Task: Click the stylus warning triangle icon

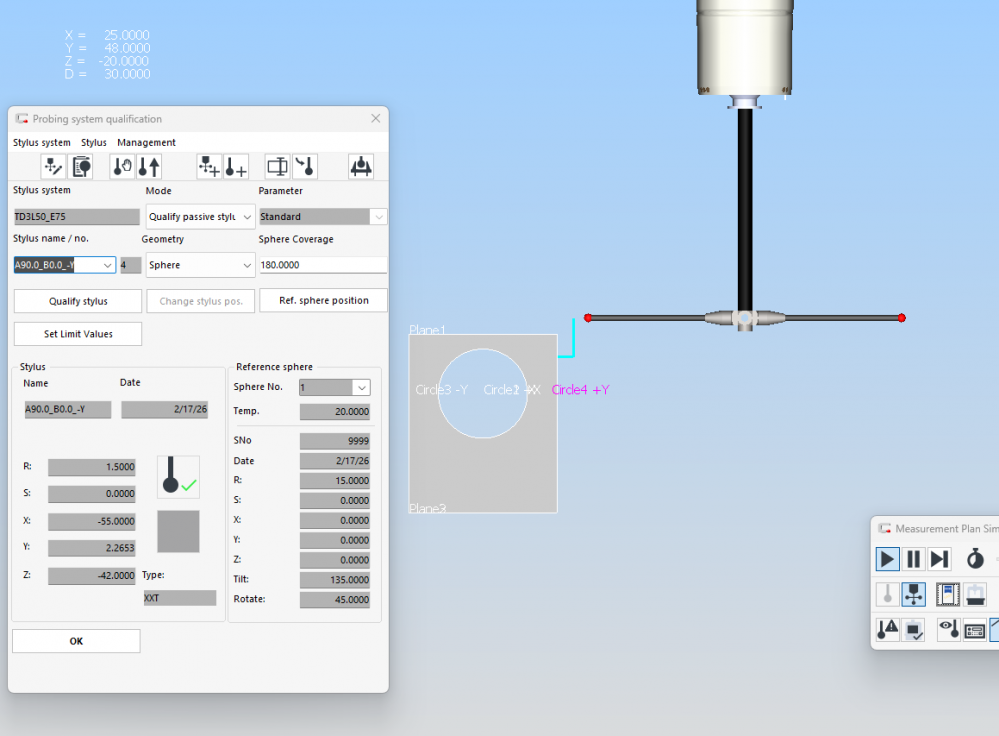Action: [887, 630]
